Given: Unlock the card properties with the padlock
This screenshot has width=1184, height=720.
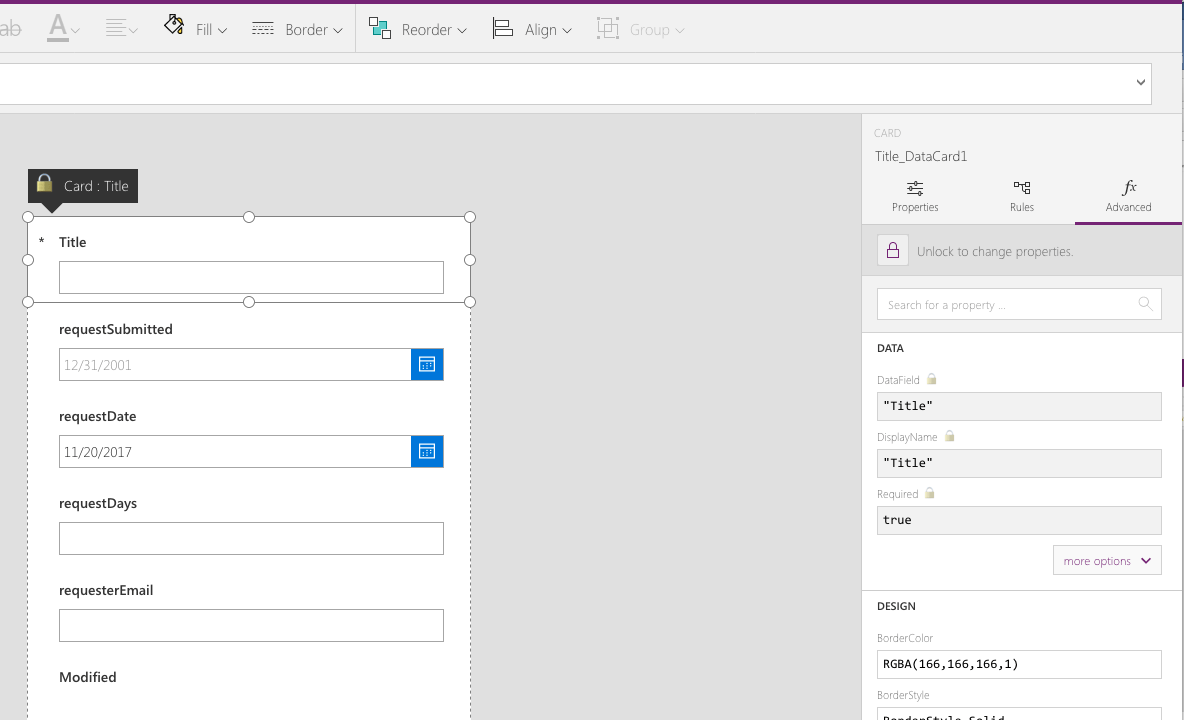Looking at the screenshot, I should point(893,250).
